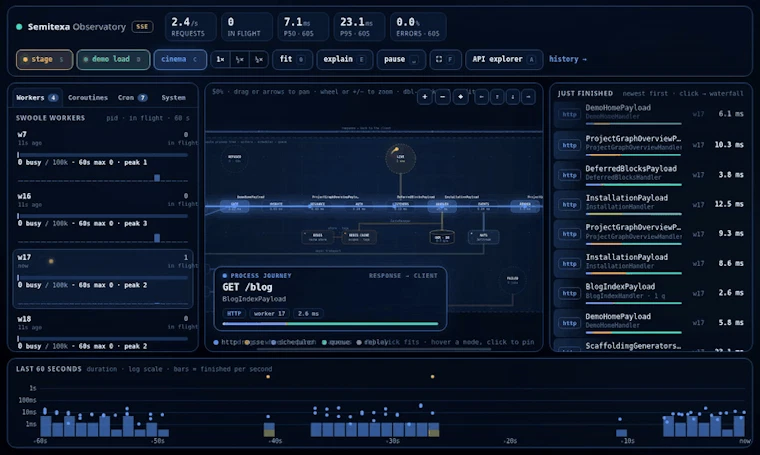
Task: Toggle the demo load switch
Action: pos(113,60)
